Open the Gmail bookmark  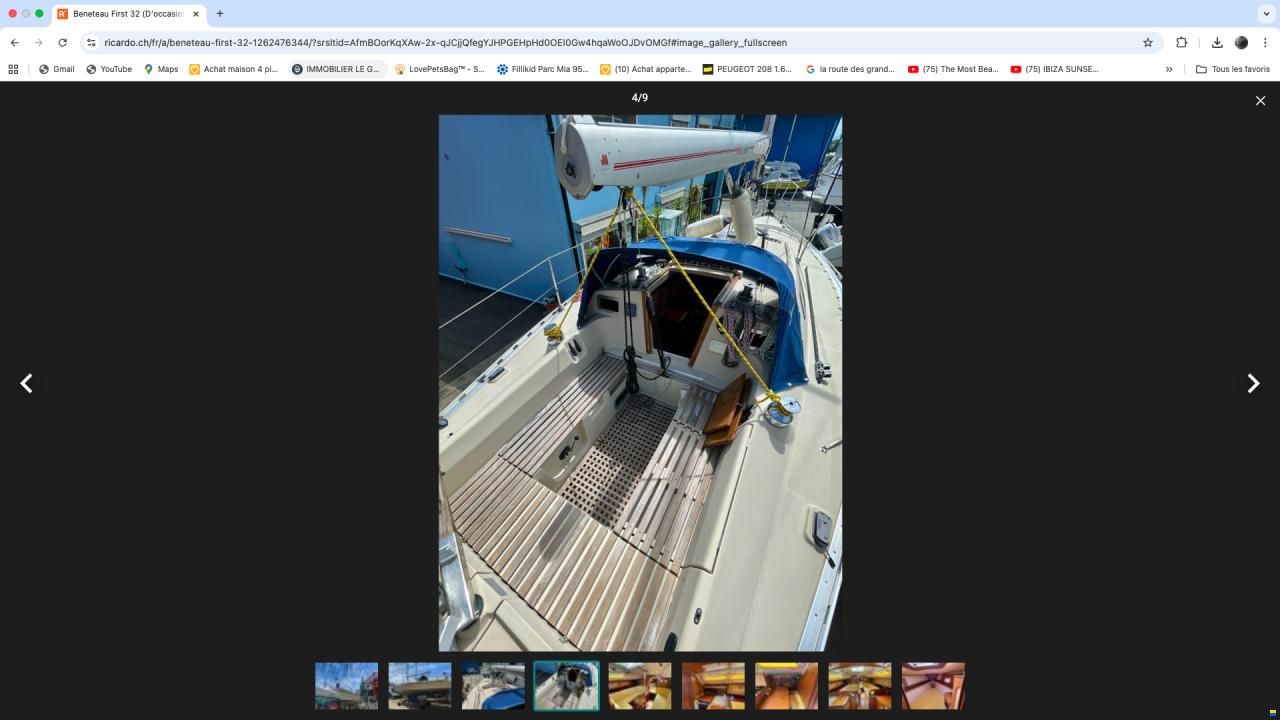(57, 69)
